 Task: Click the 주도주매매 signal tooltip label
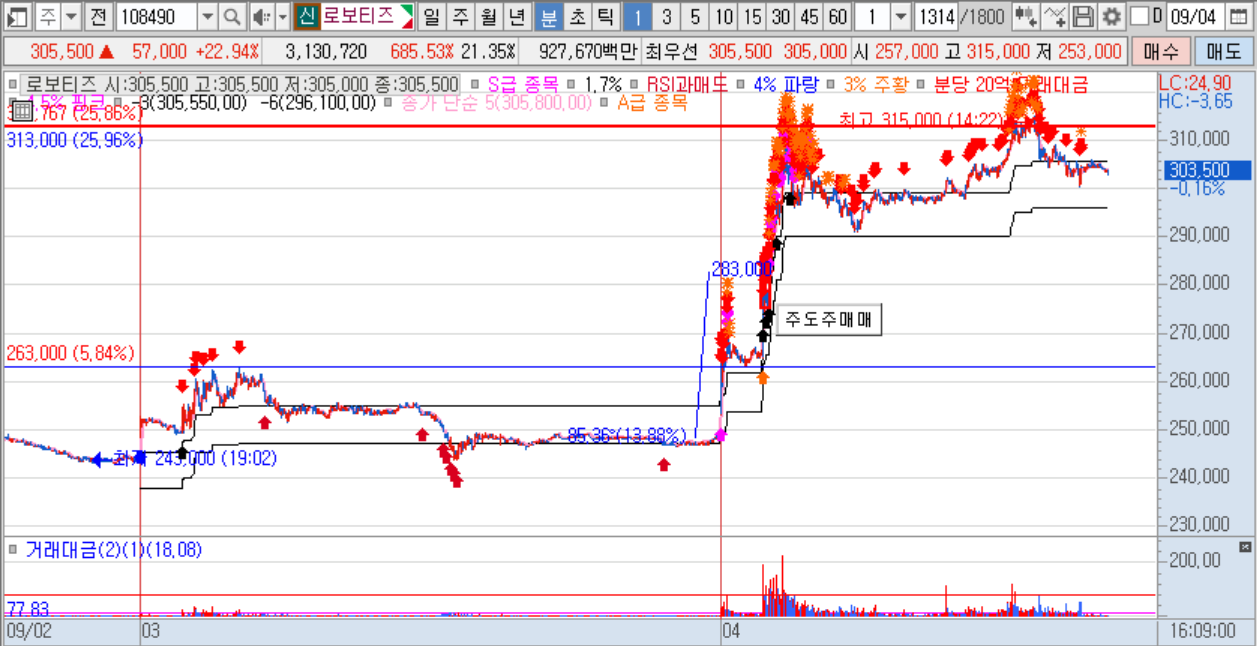tap(829, 321)
